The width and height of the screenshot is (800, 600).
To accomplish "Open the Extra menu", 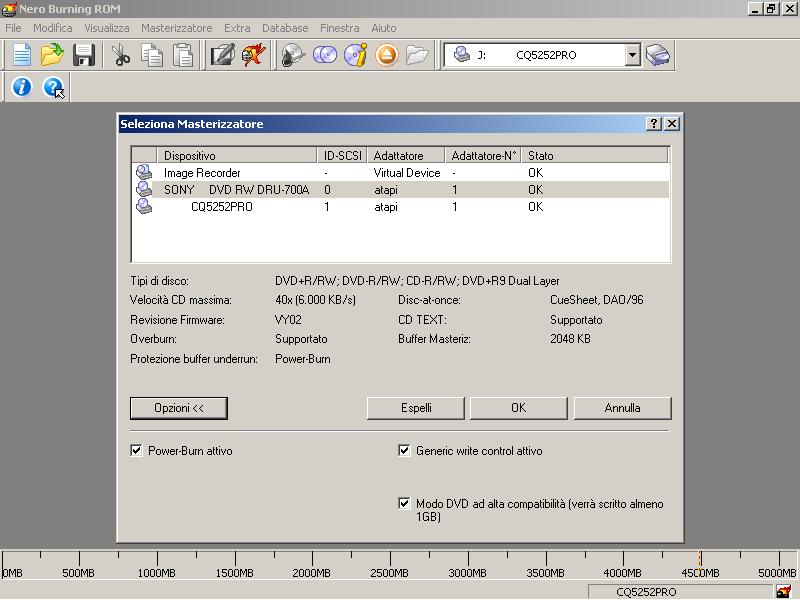I will 237,28.
